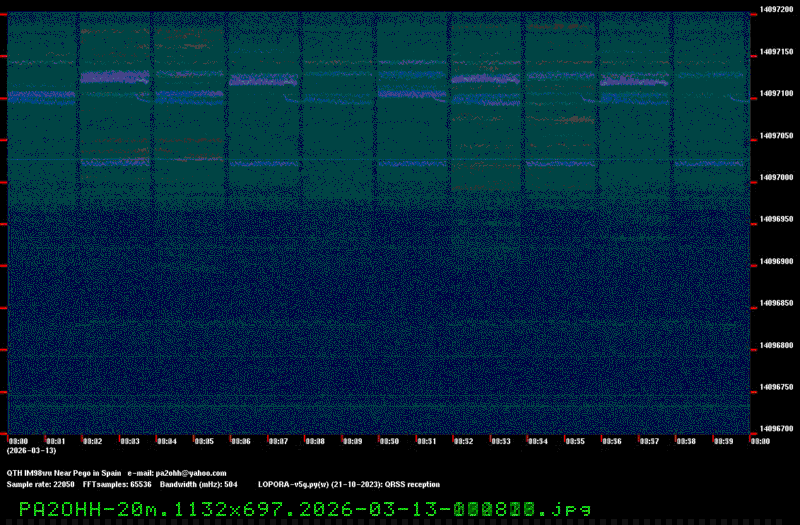Click the LOPORA-v5g.py QRSS reception text
The image size is (800, 525).
click(348, 484)
